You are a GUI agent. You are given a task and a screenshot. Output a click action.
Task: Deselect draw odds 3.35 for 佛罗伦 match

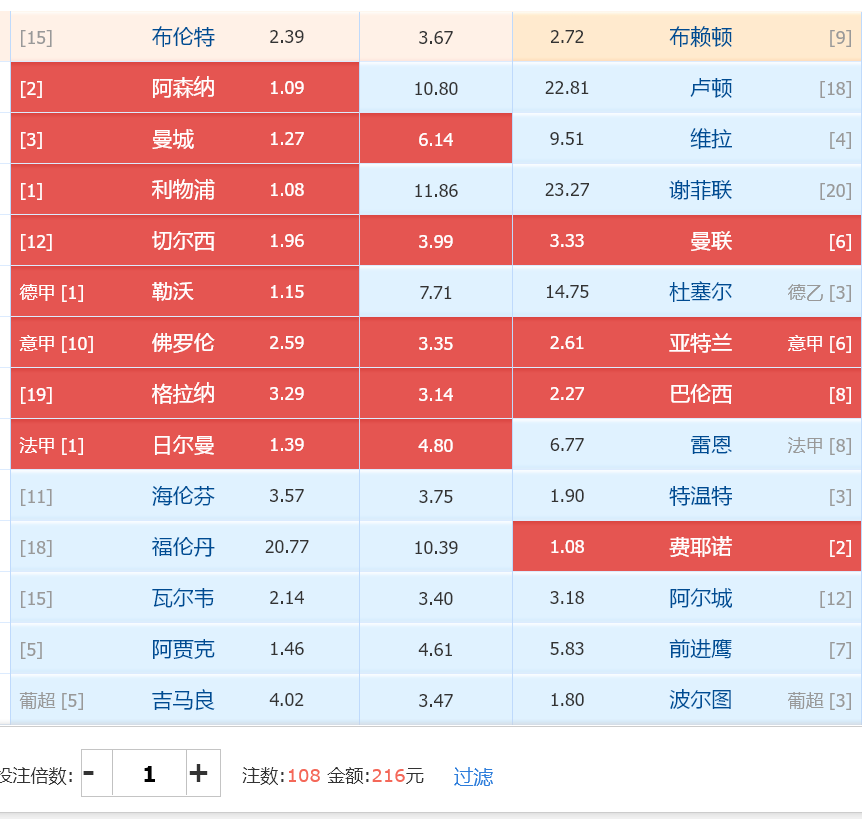click(436, 343)
